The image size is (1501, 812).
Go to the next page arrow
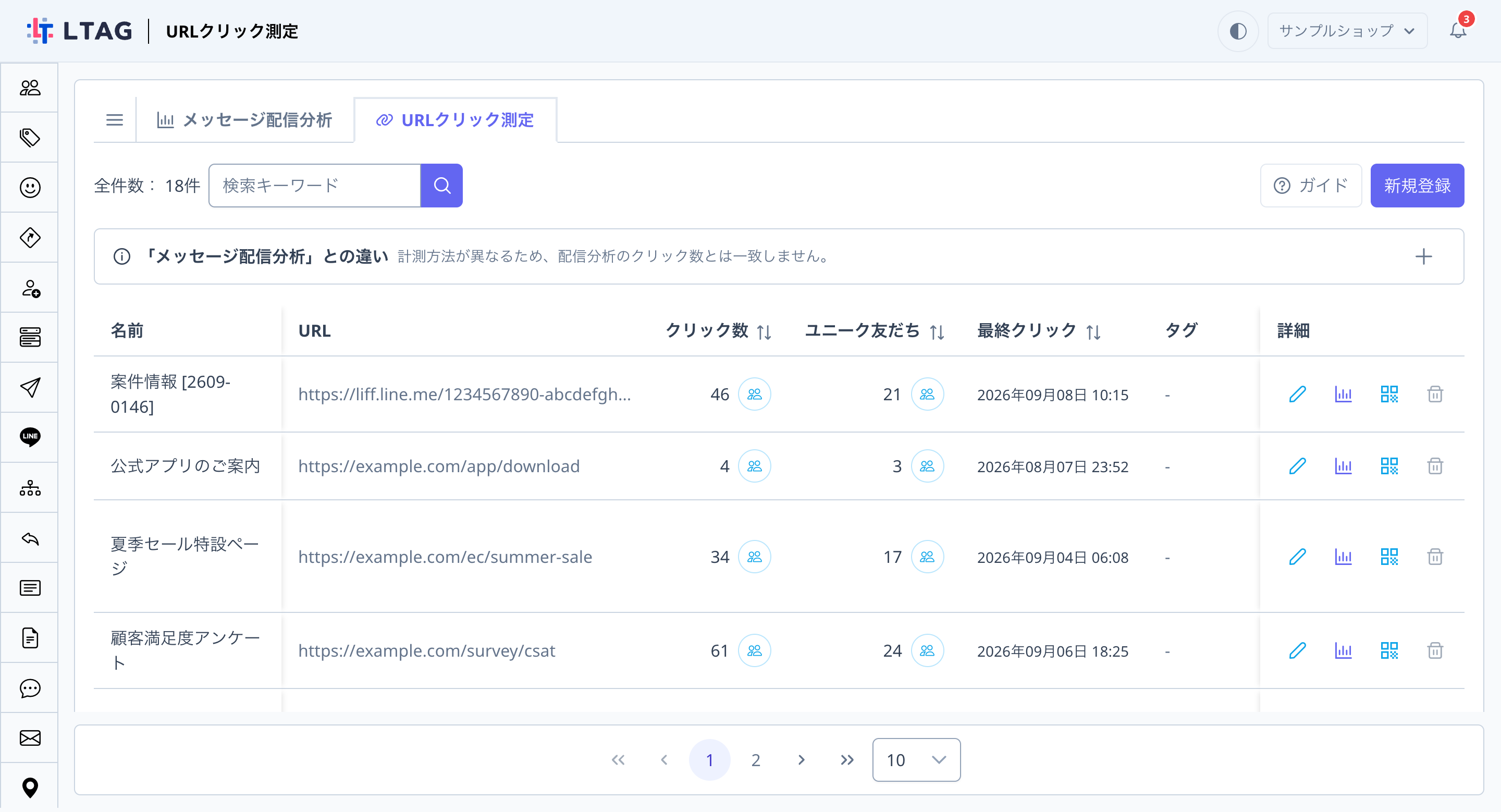pyautogui.click(x=801, y=759)
